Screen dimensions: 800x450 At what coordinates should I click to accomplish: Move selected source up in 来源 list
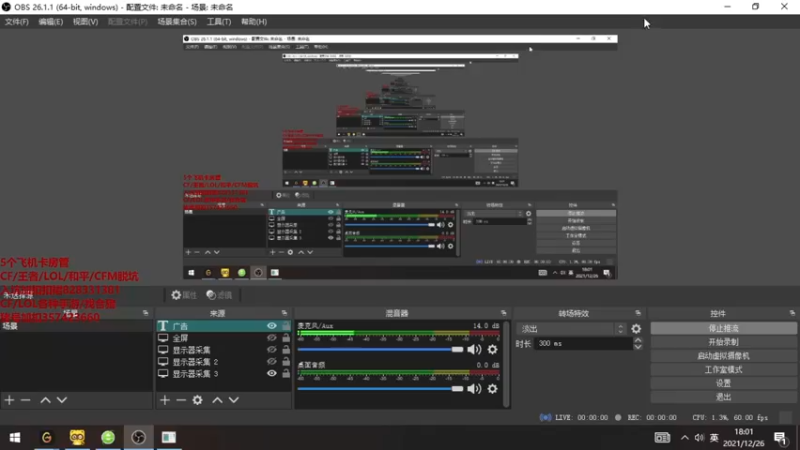217,400
